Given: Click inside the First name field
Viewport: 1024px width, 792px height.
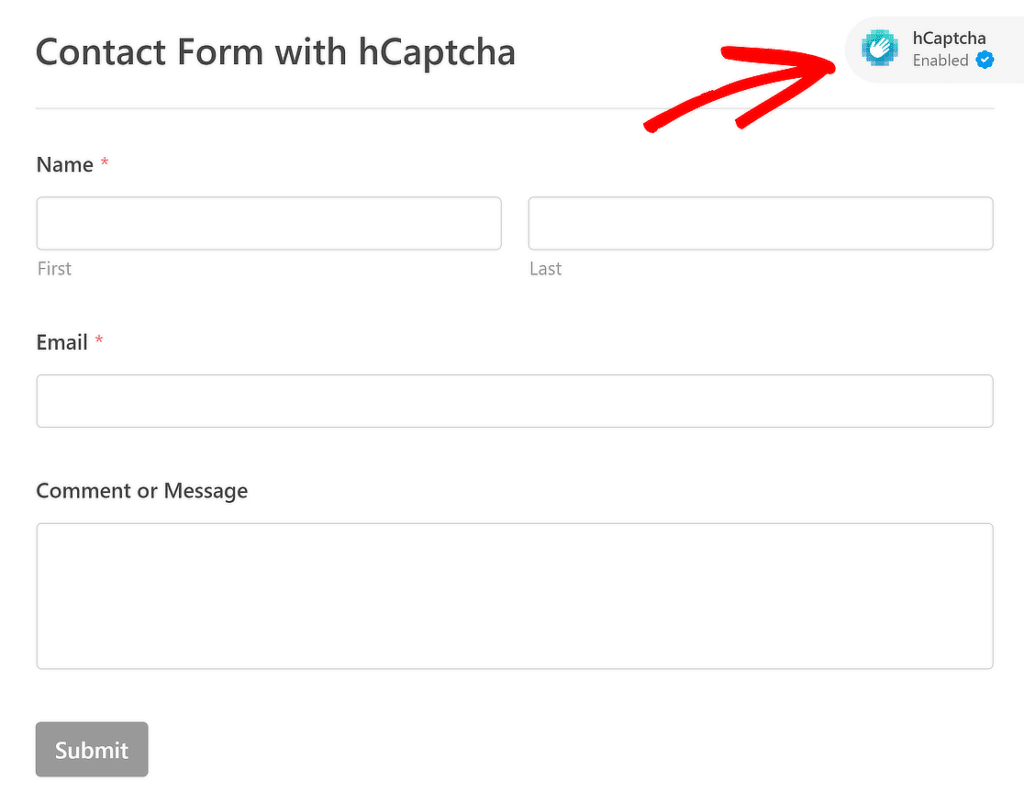Looking at the screenshot, I should pos(268,222).
